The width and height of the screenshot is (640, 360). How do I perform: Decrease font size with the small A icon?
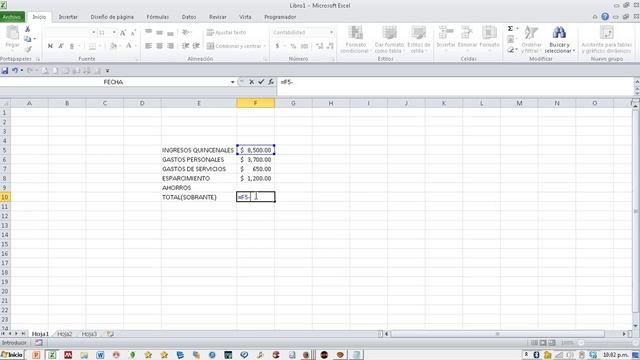(x=133, y=32)
